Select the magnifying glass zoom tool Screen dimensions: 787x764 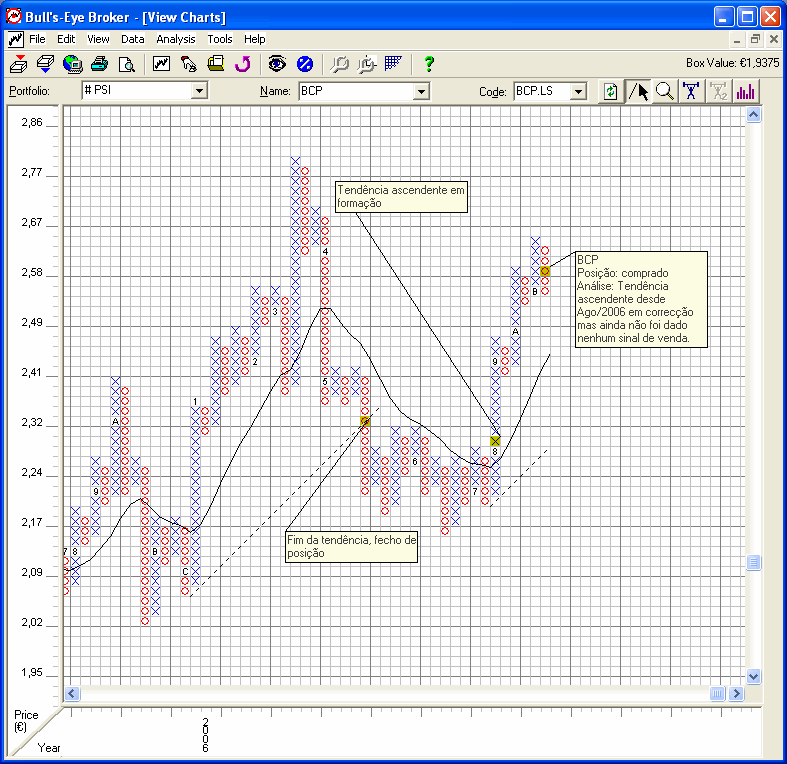tap(665, 91)
